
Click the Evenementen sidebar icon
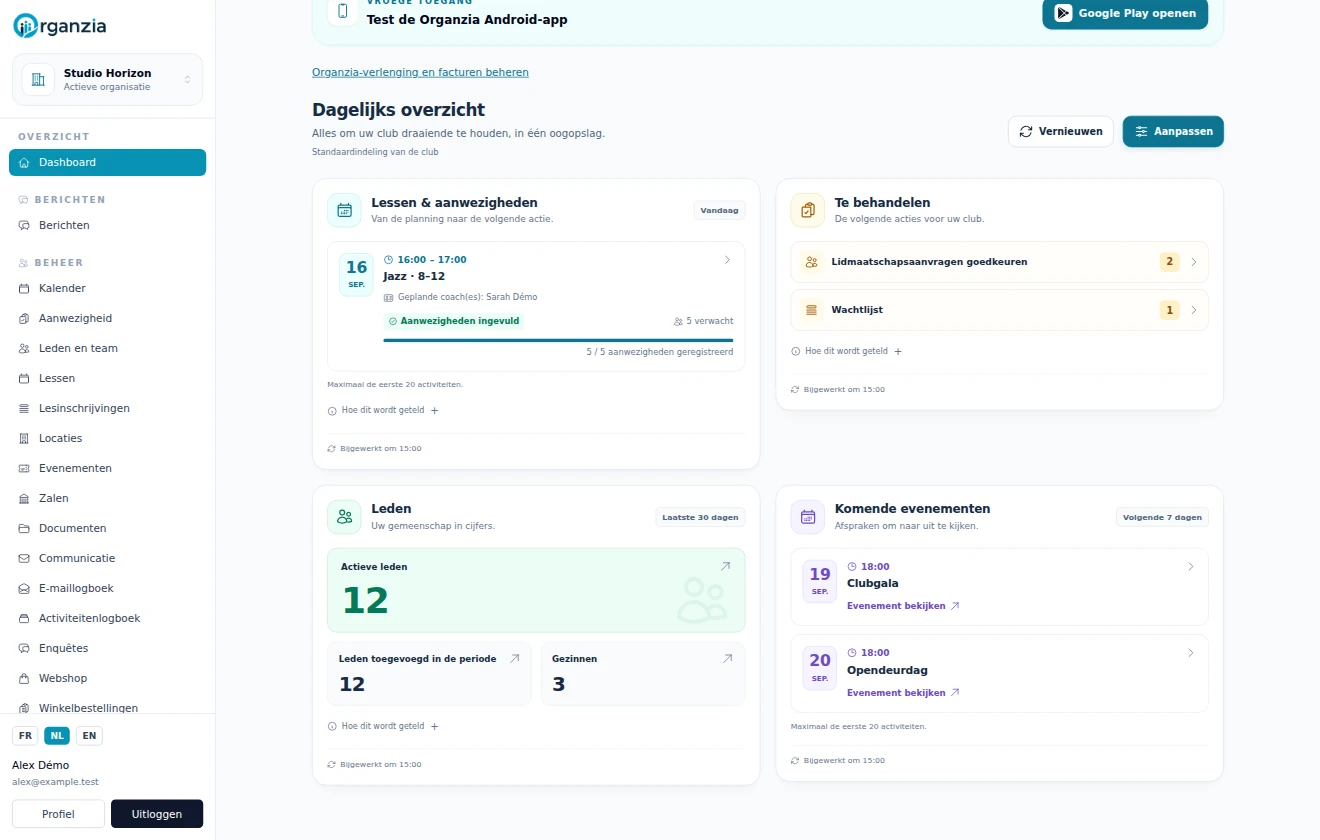click(x=25, y=469)
